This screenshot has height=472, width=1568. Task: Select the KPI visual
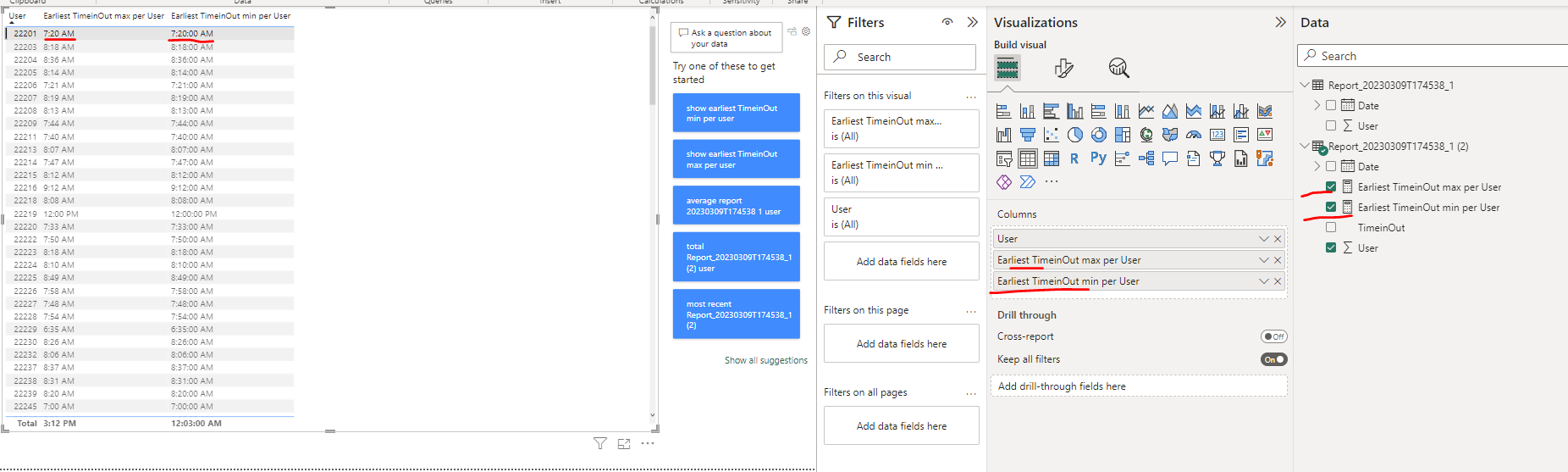coord(1265,135)
